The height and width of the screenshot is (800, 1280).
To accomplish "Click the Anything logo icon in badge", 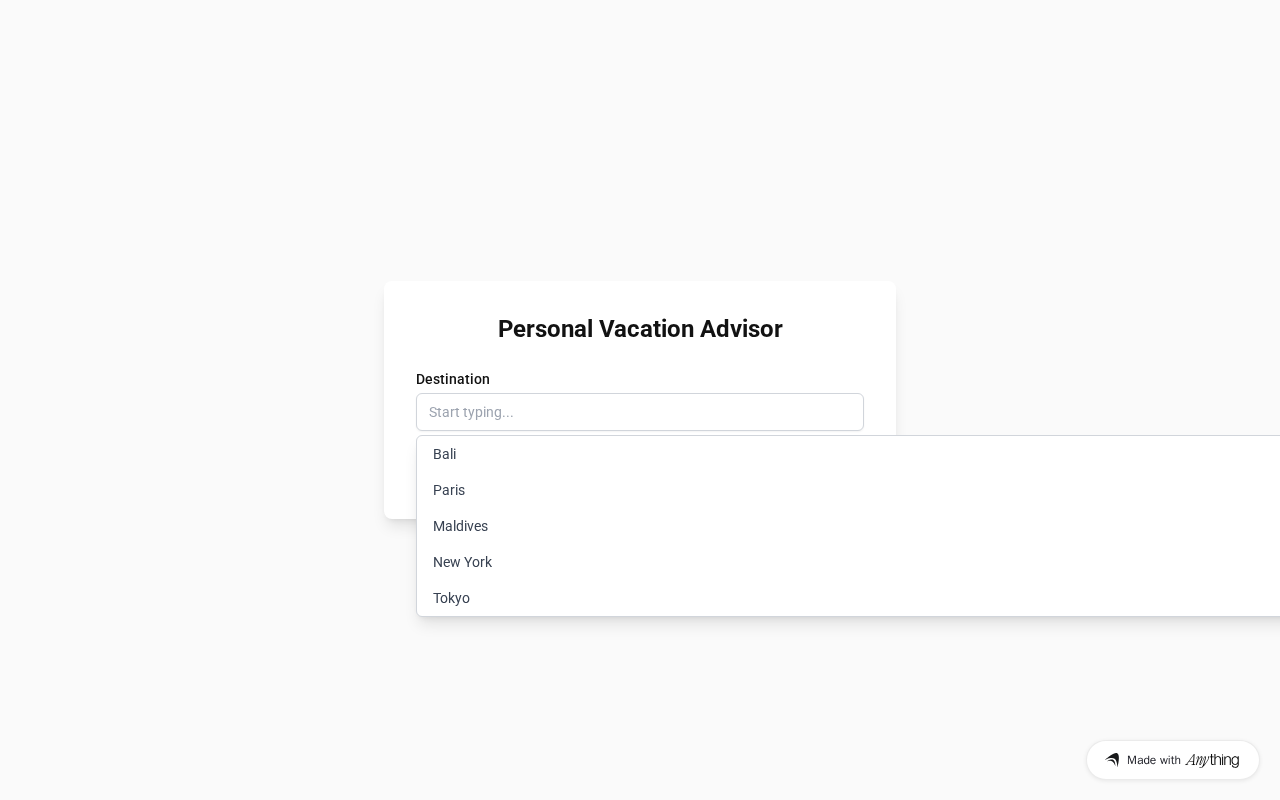I will (1112, 760).
